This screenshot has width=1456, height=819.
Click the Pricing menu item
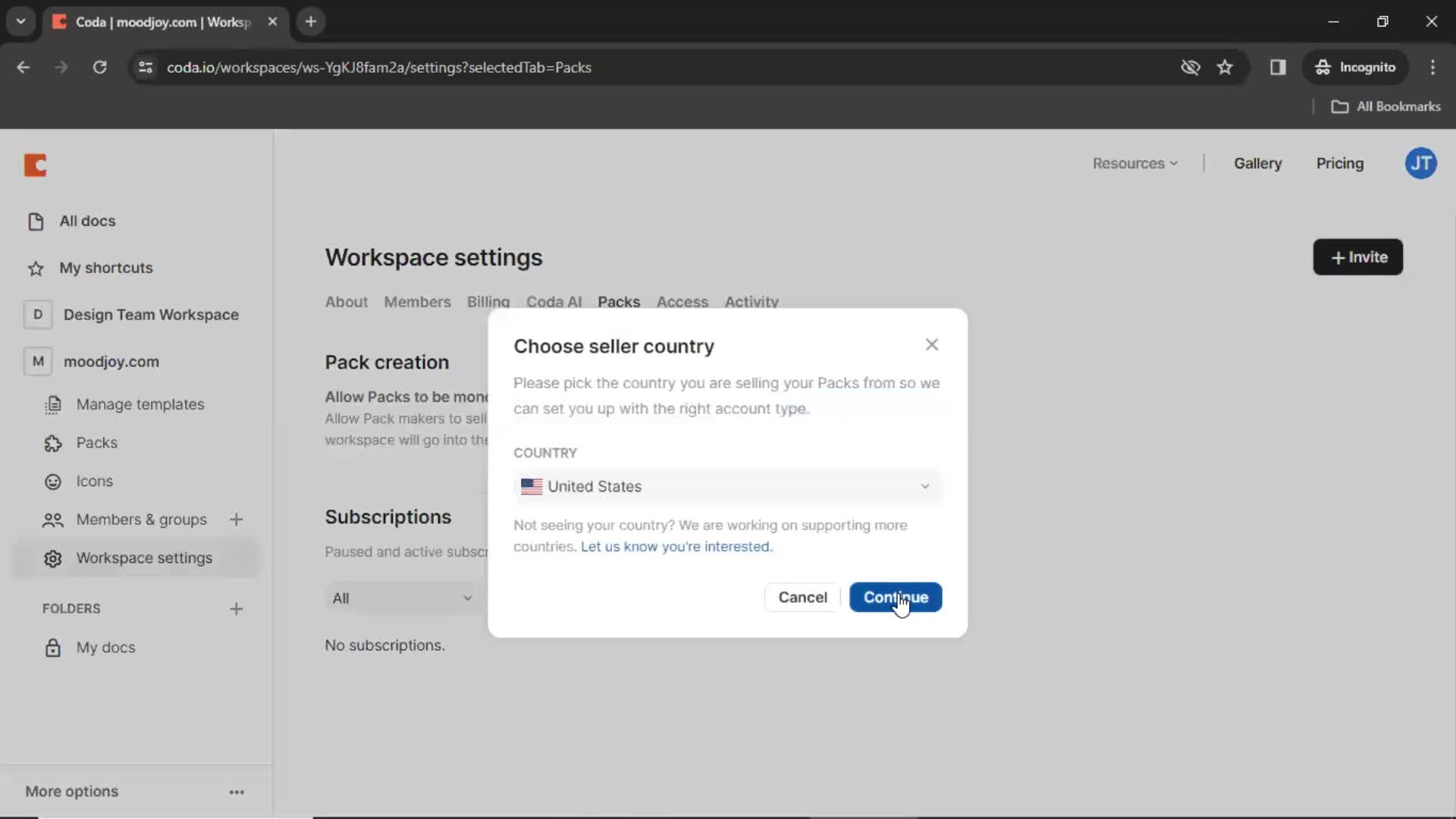point(1340,163)
